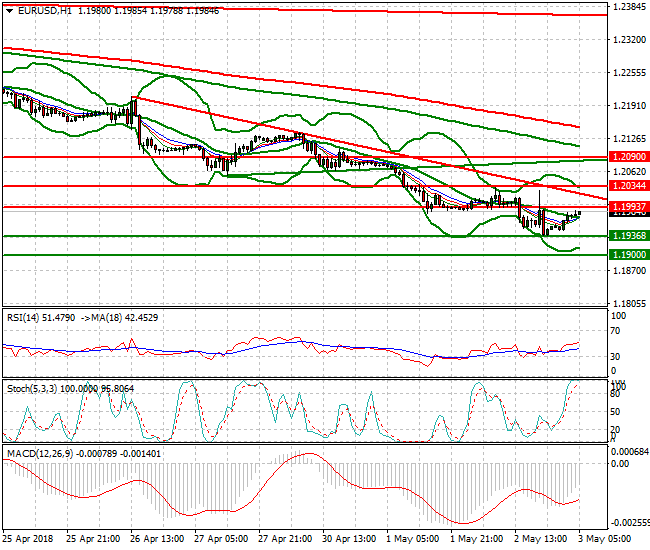Click the 27 Apr 21:00 time label

285,539
